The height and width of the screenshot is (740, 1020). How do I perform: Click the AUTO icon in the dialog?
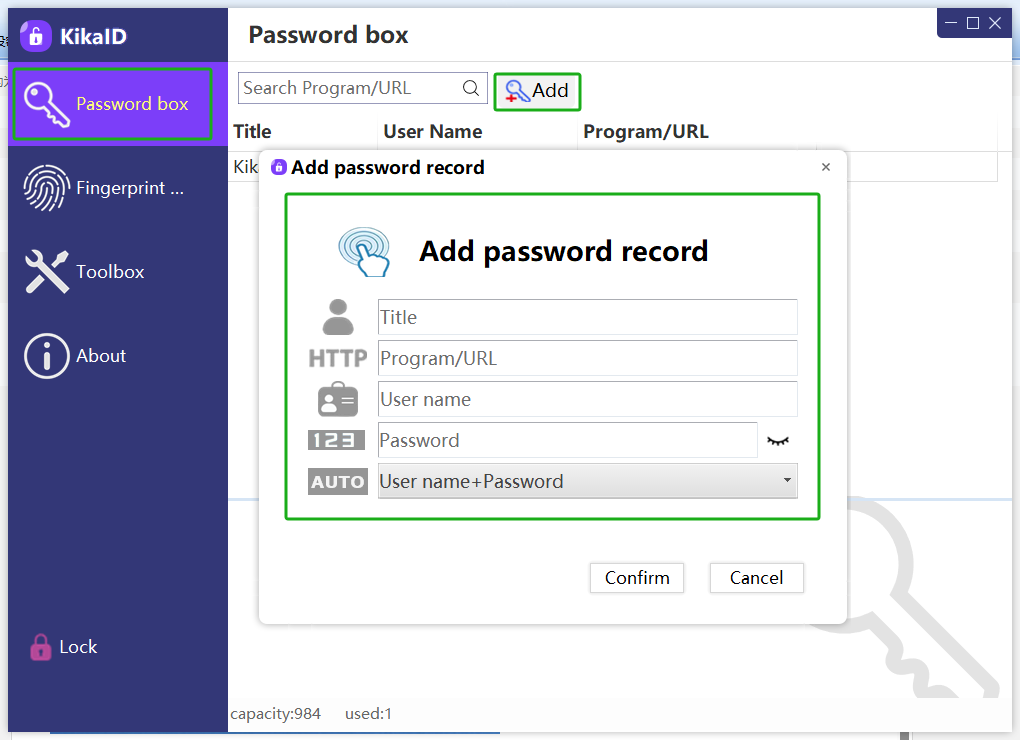pyautogui.click(x=339, y=481)
